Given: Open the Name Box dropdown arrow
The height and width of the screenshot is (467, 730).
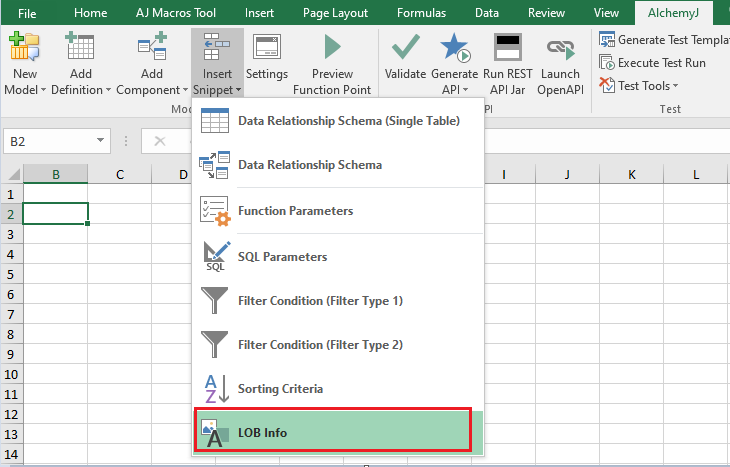Looking at the screenshot, I should tap(100, 140).
